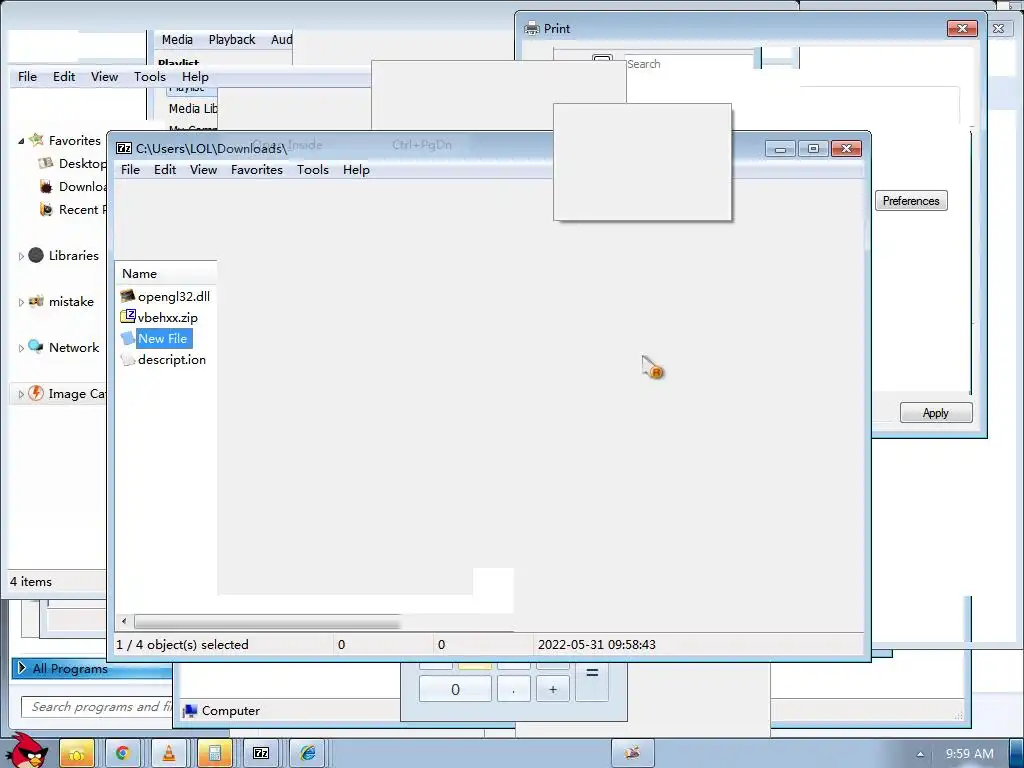
Task: Click the Search programs field
Action: 97,707
